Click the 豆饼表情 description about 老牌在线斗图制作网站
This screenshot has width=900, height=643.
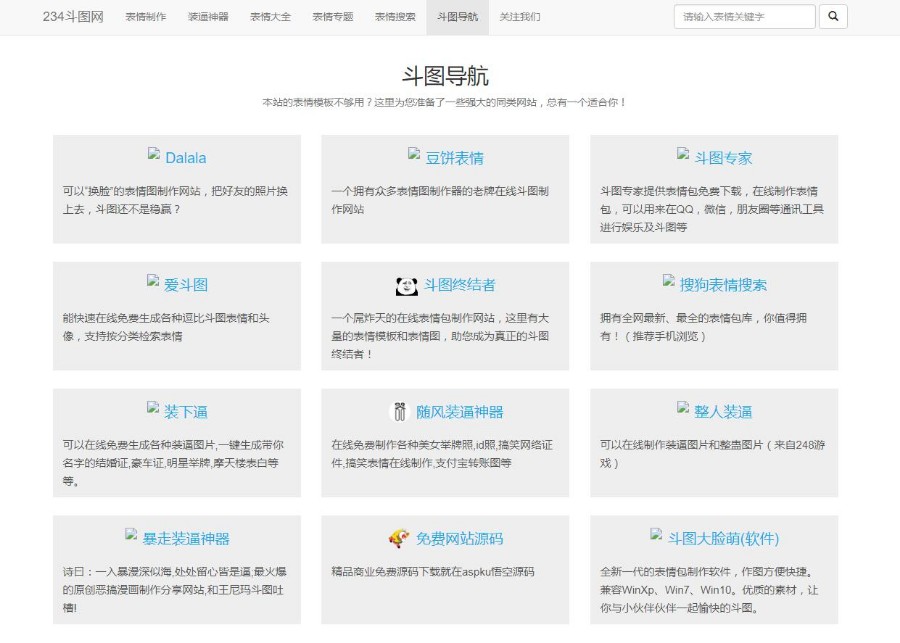440,200
